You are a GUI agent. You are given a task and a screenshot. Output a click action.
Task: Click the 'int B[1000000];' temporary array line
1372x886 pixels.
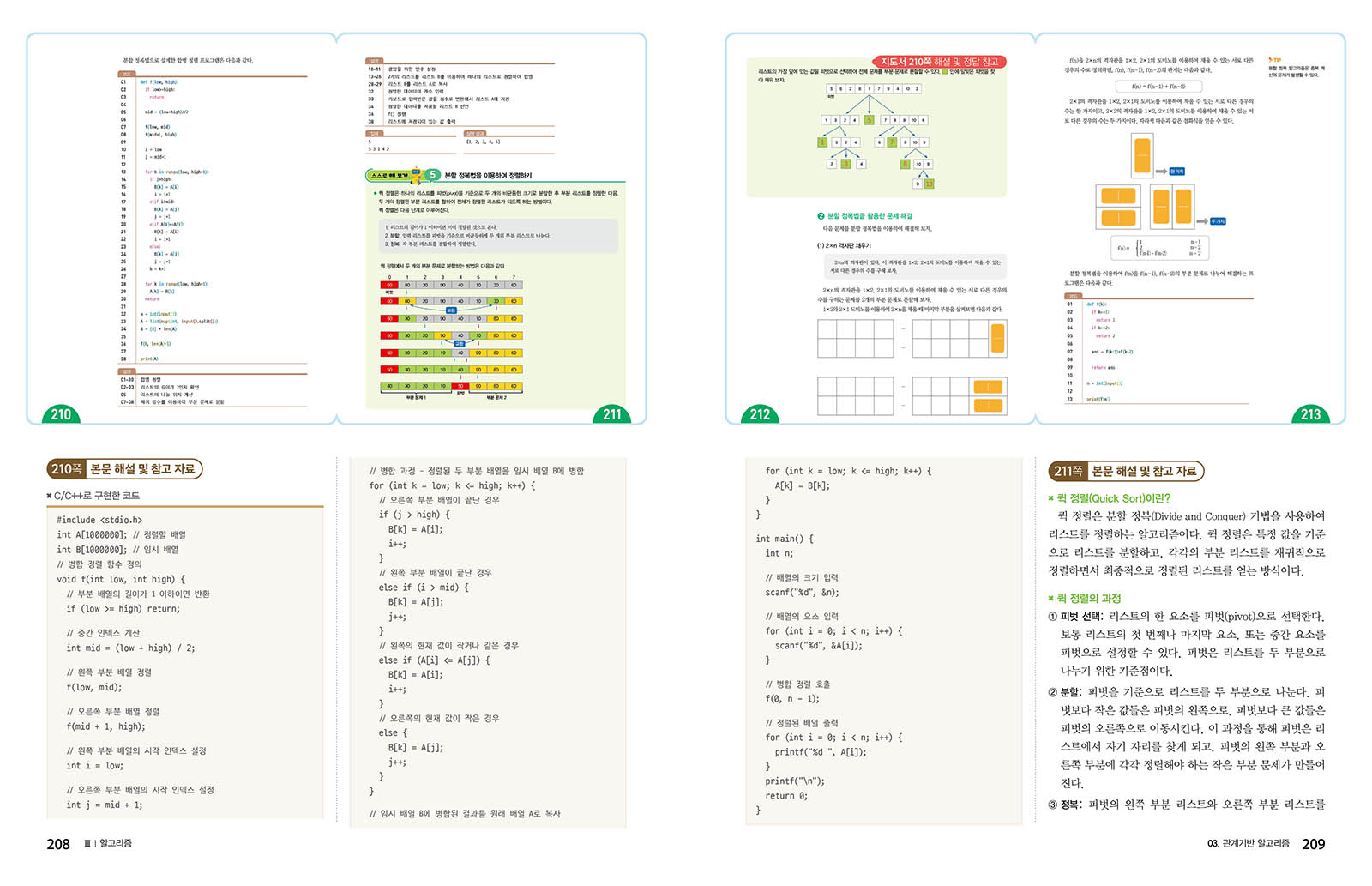[x=117, y=550]
